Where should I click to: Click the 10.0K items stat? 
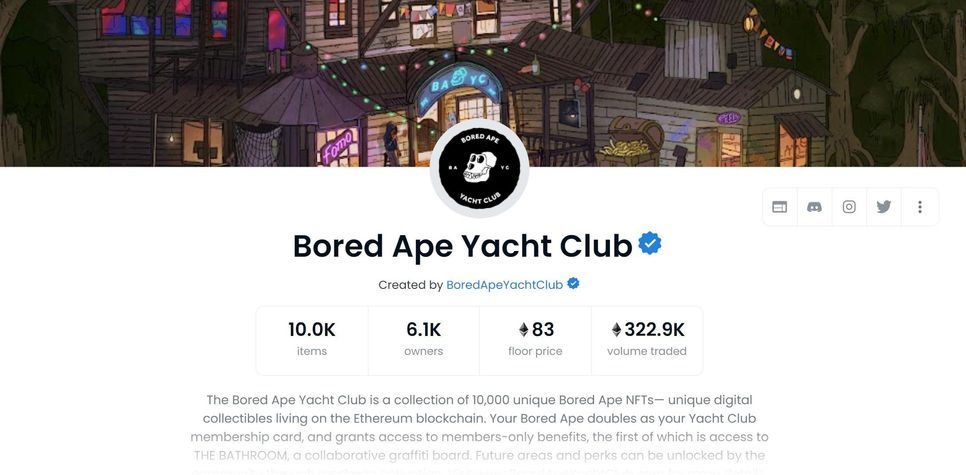(312, 340)
